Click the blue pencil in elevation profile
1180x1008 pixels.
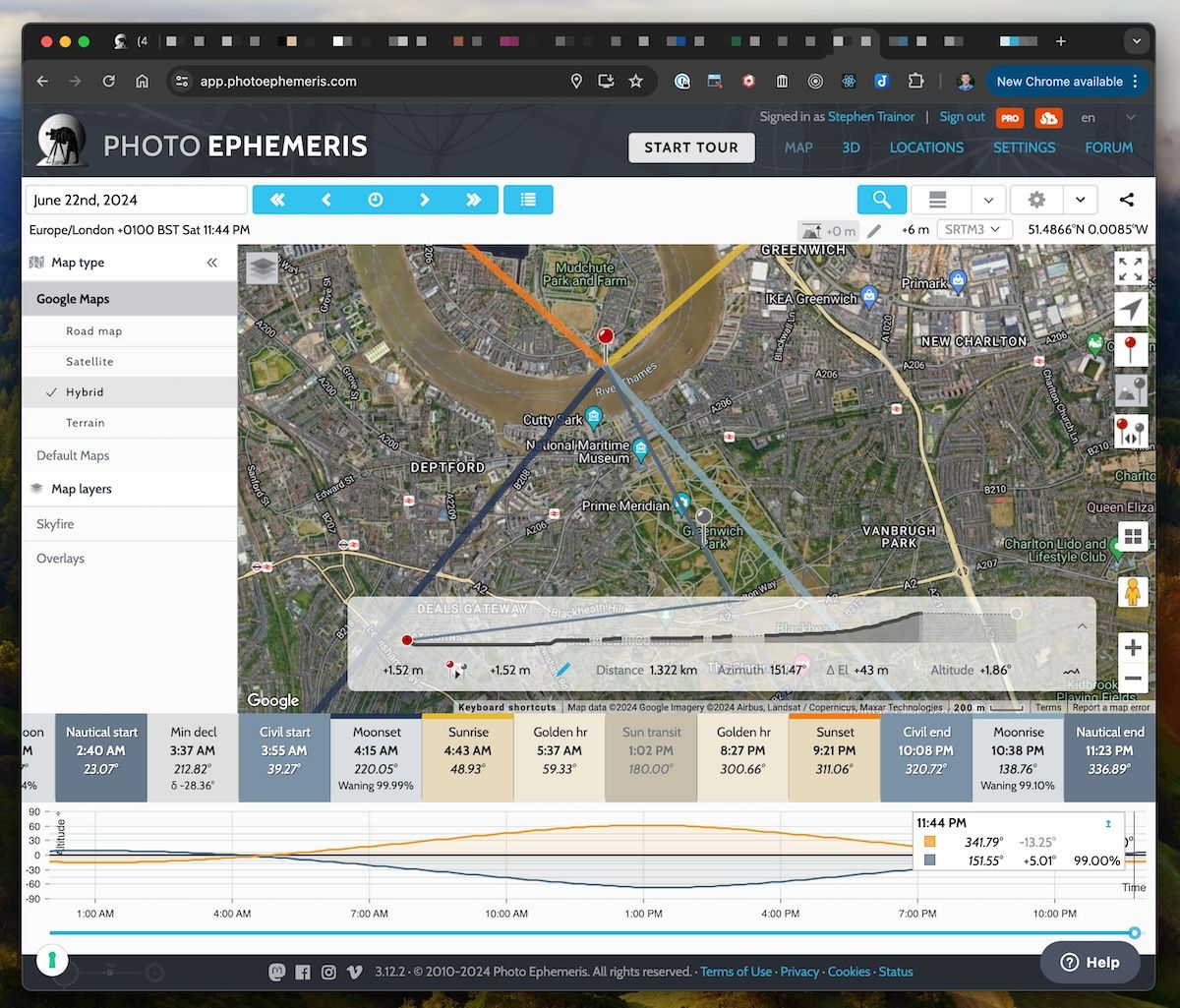563,671
